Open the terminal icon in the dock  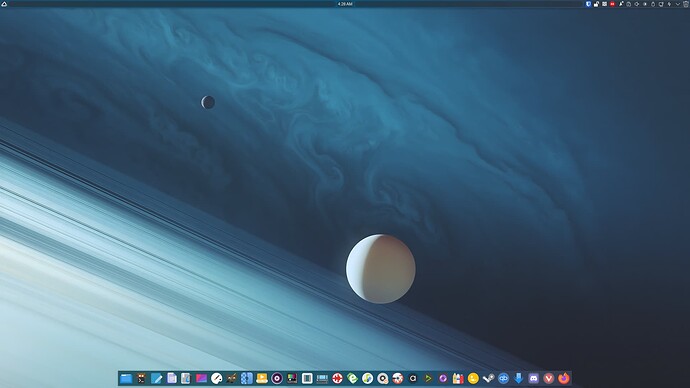141,378
